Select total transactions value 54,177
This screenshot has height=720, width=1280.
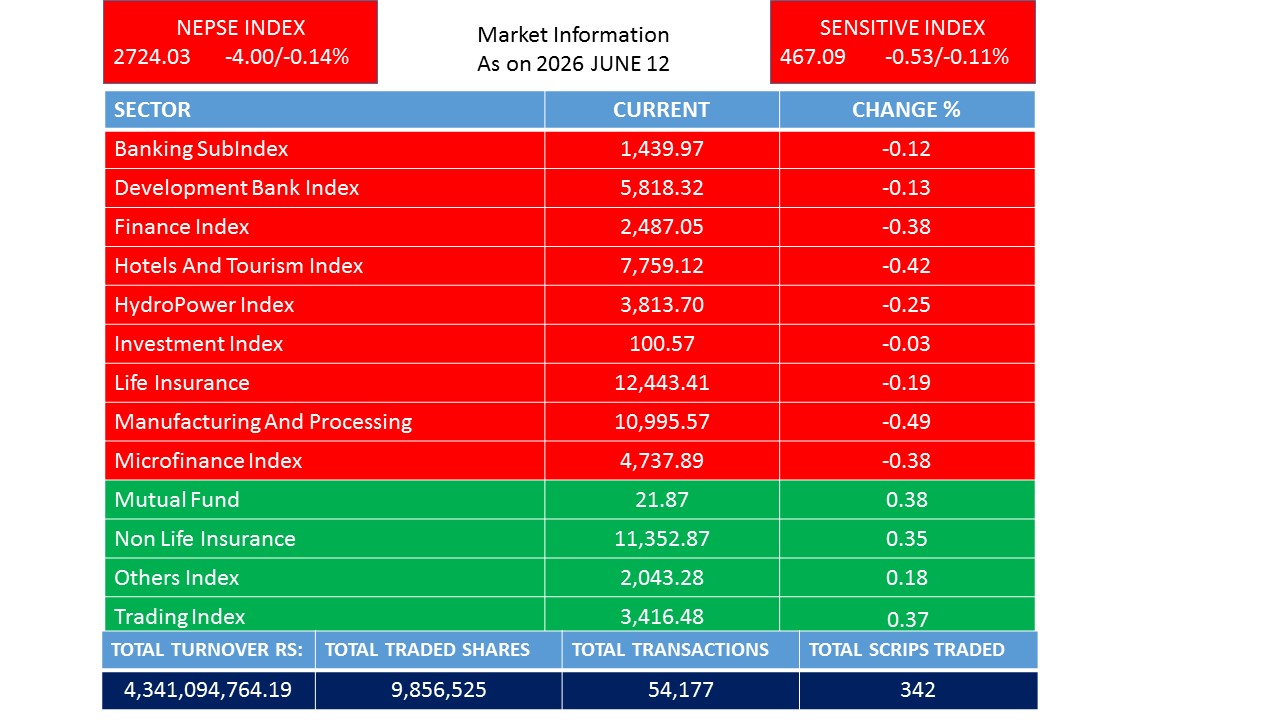coord(680,690)
